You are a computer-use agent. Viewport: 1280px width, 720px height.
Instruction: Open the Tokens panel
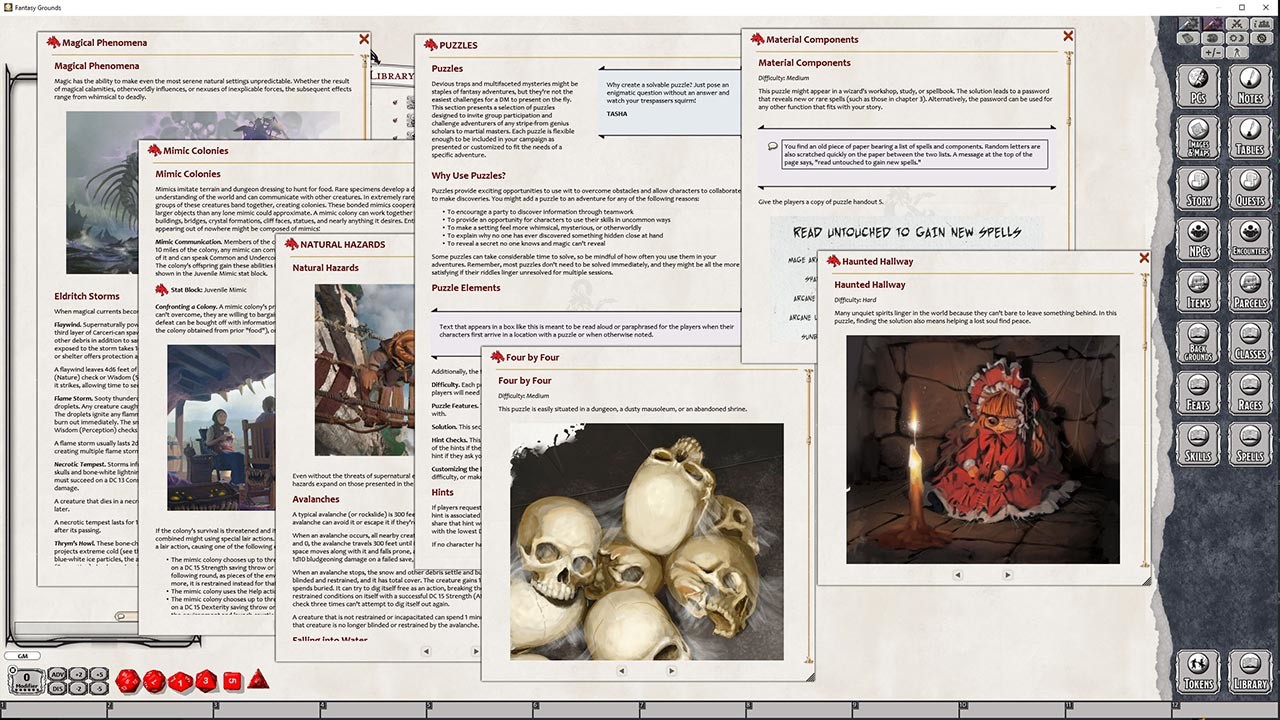click(x=1200, y=670)
